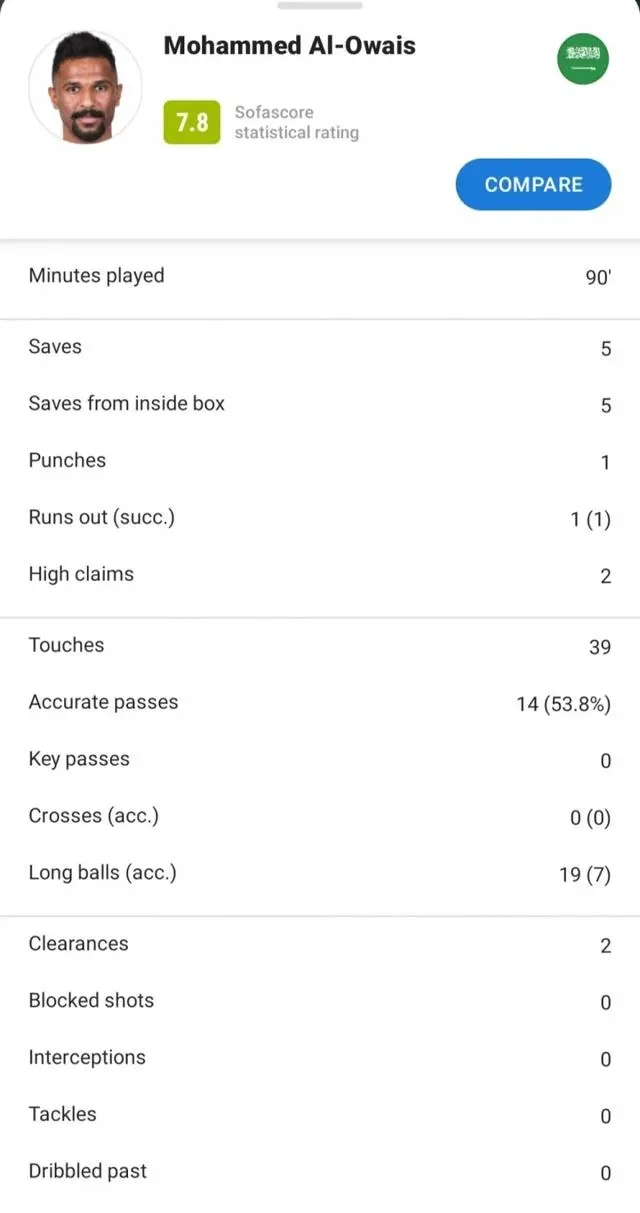Click the Interceptions stat label
This screenshot has width=640, height=1213.
coord(87,1058)
